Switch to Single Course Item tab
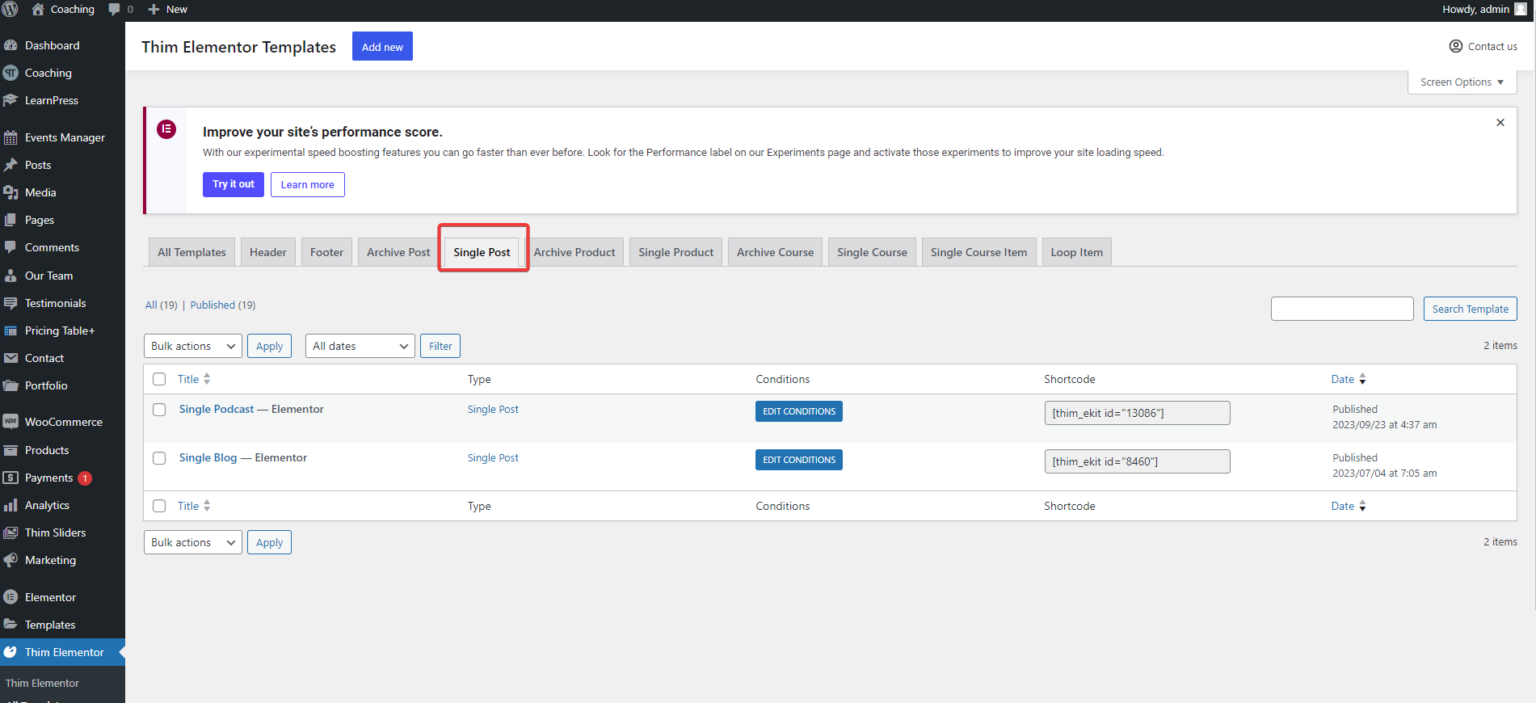This screenshot has height=703, width=1536. (979, 252)
